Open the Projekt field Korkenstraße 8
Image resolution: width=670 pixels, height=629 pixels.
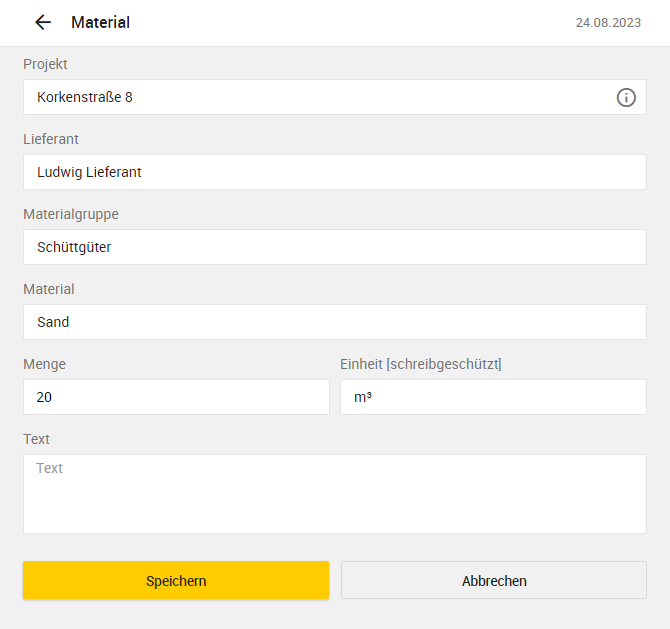point(335,97)
